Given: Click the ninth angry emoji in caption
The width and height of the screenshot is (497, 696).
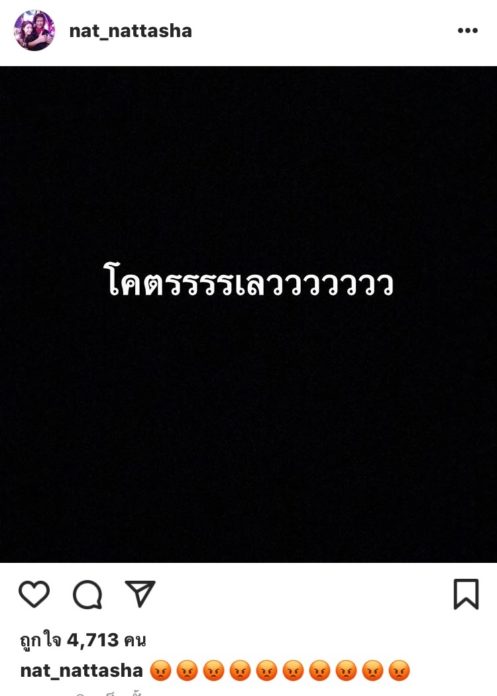Looking at the screenshot, I should click(373, 671).
